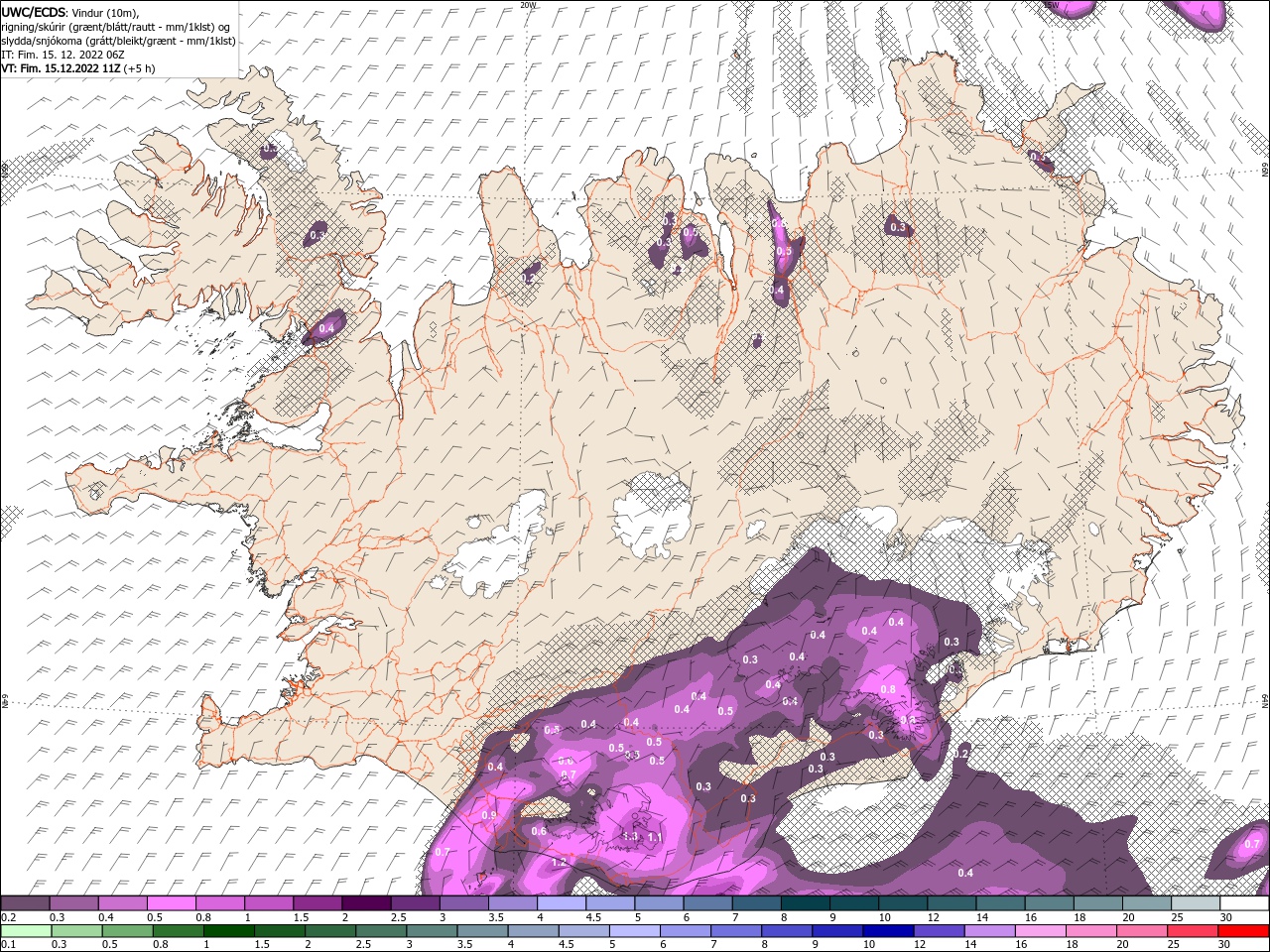The image size is (1270, 952).
Task: Click the 2.5 swatch in the green rain scale
Action: tap(381, 931)
